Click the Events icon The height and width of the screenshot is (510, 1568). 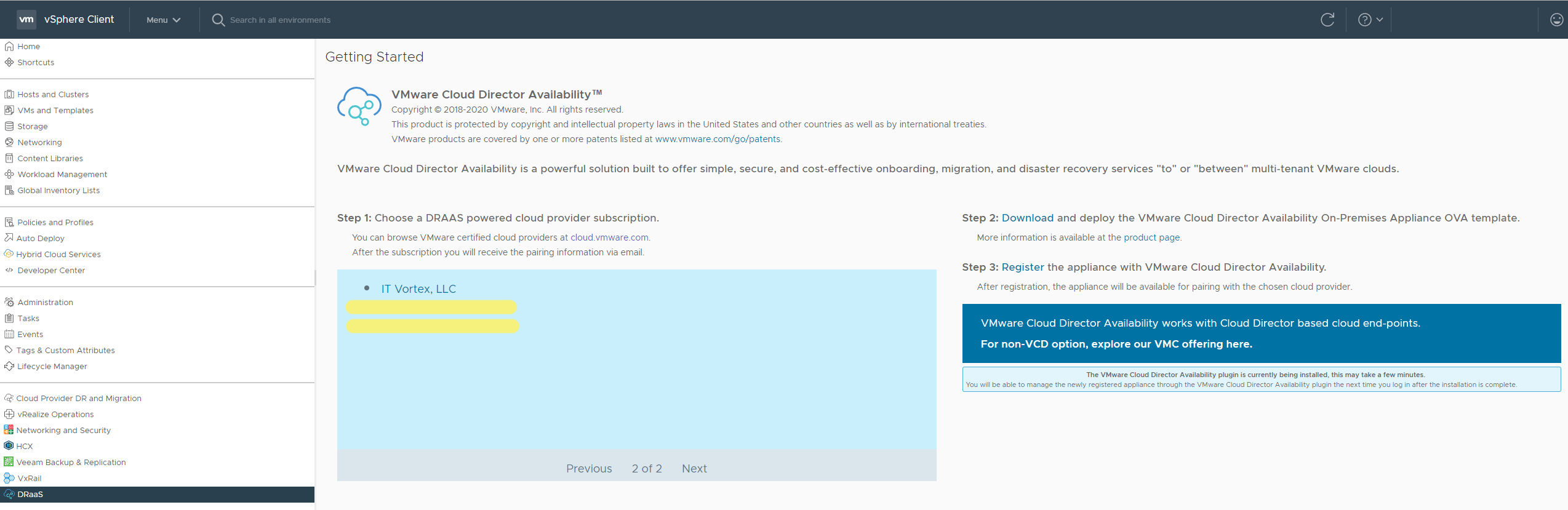(9, 334)
